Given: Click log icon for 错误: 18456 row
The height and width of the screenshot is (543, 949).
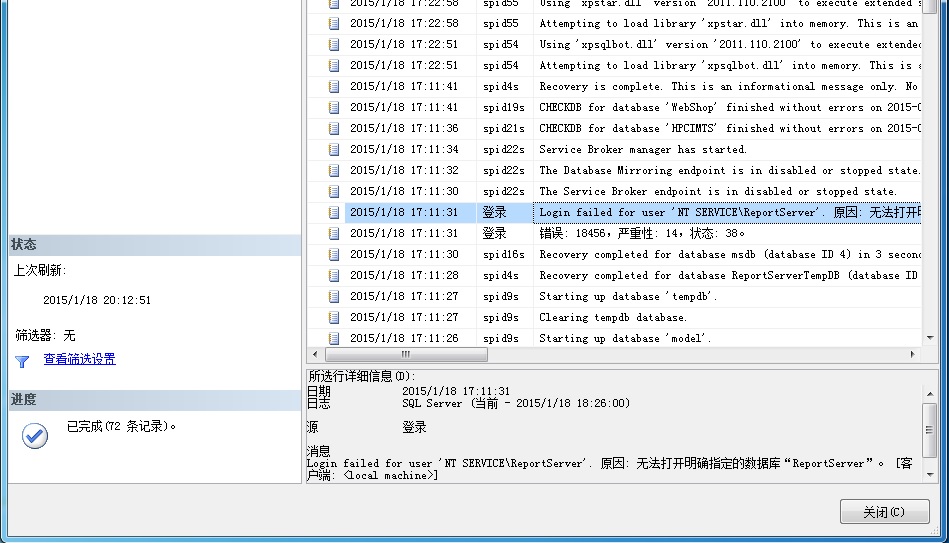Looking at the screenshot, I should (333, 234).
